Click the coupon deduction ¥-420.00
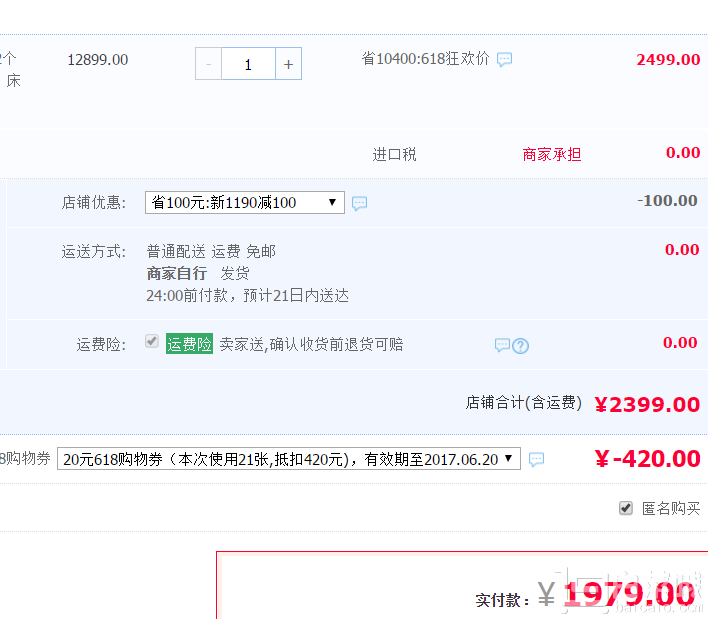708x619 pixels. 647,459
